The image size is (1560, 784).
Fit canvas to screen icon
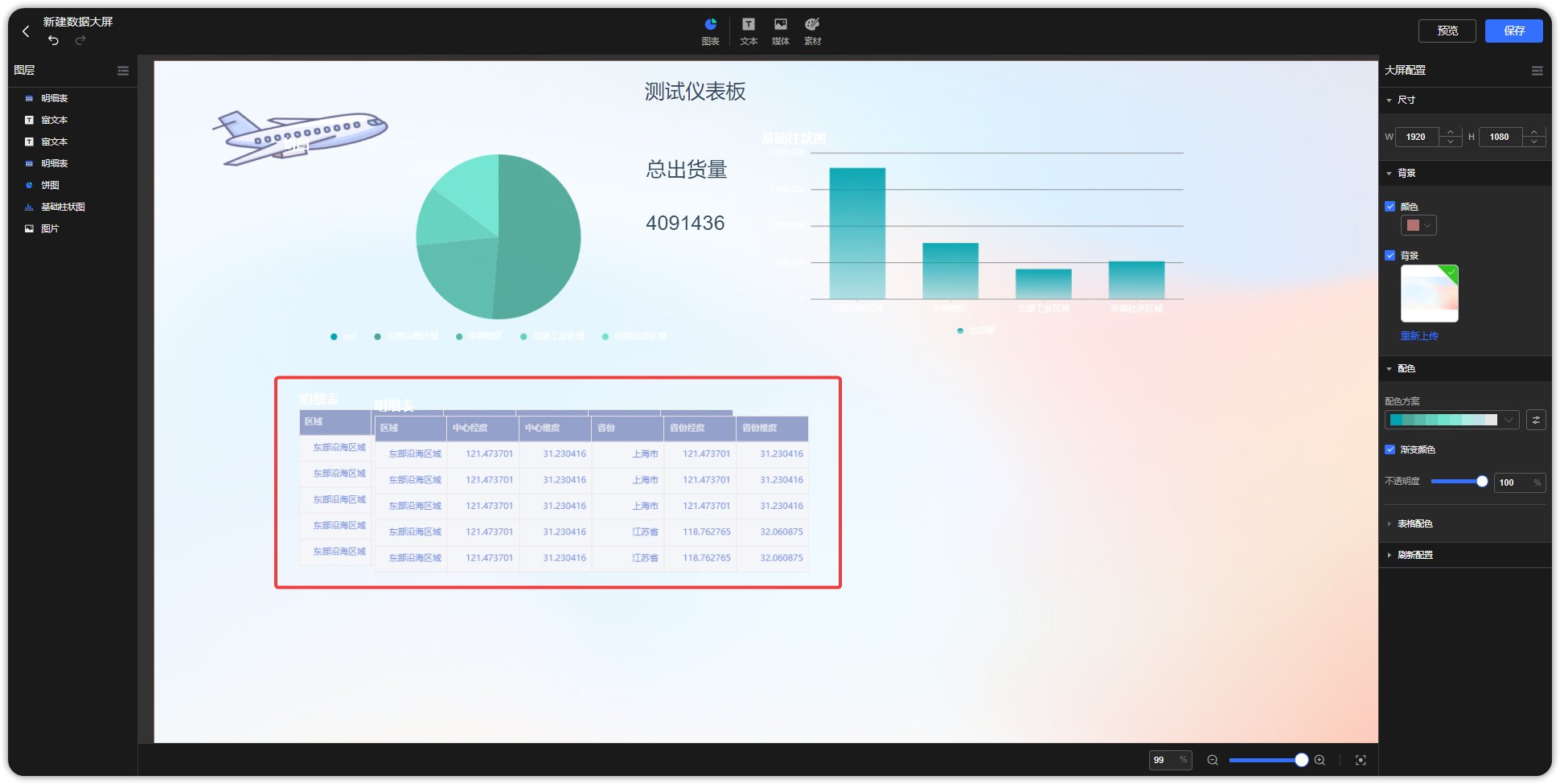pos(1361,760)
